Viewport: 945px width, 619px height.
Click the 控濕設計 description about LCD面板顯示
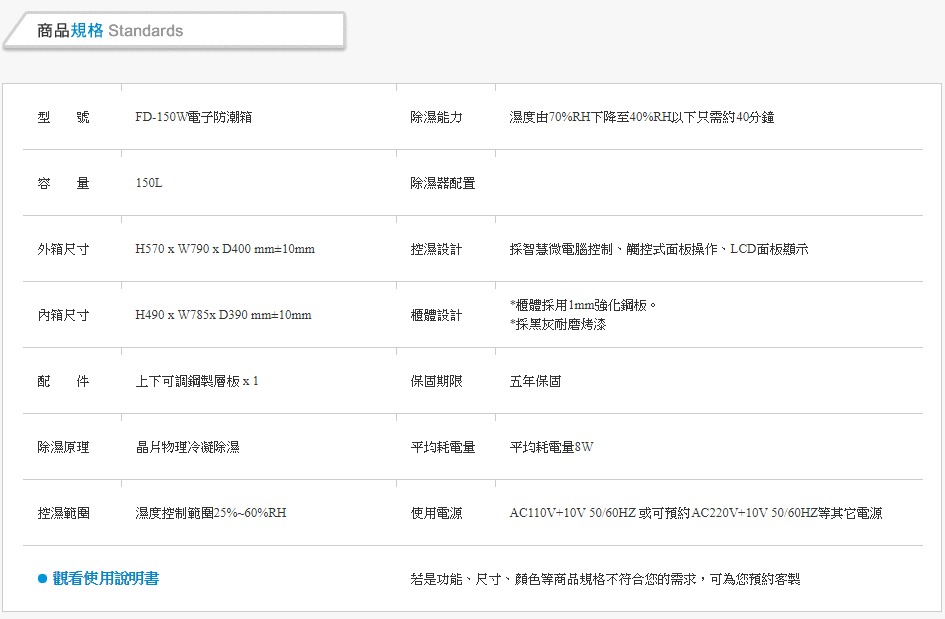pos(658,249)
